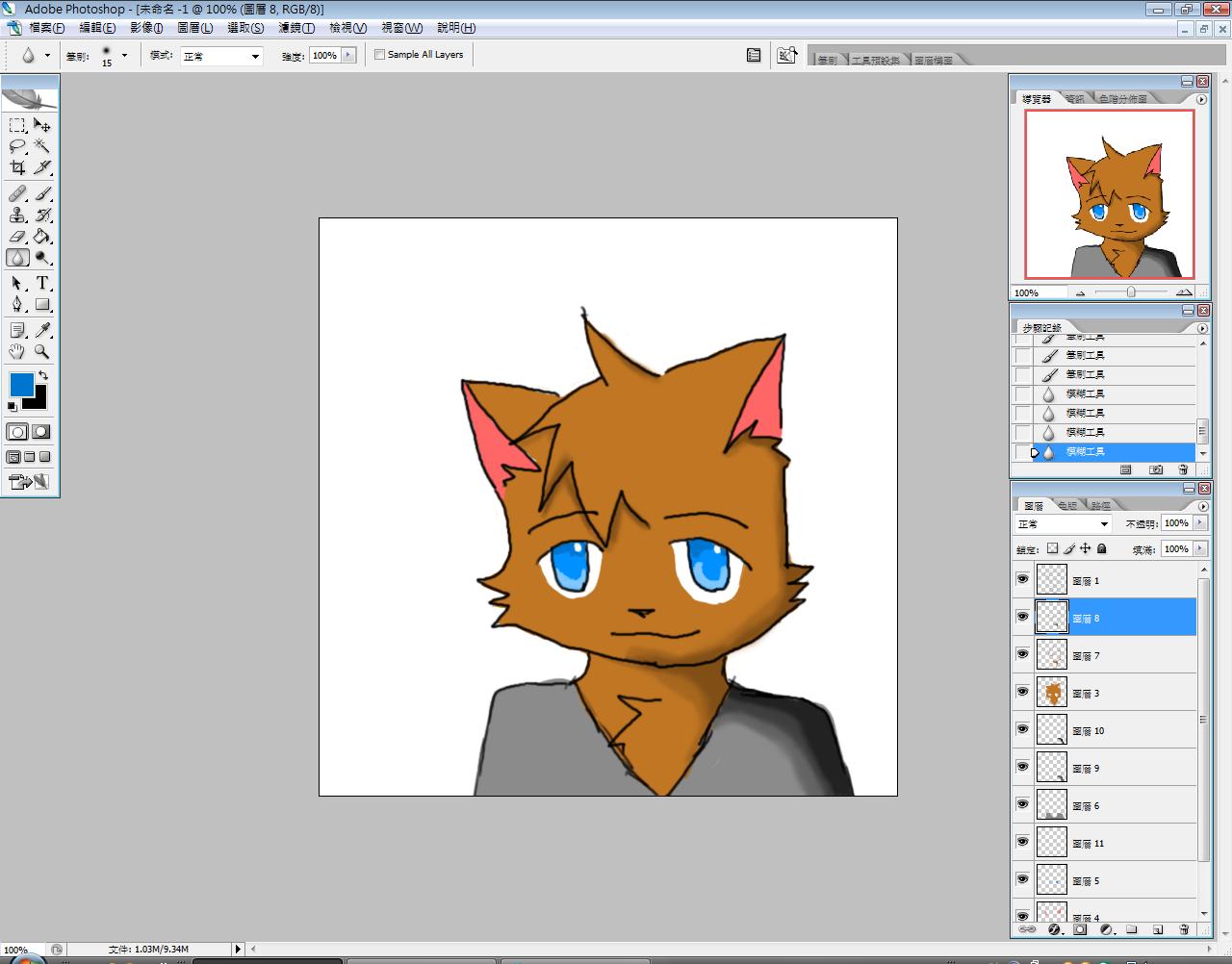1232x964 pixels.
Task: Click the delete layer trash icon
Action: [1184, 930]
